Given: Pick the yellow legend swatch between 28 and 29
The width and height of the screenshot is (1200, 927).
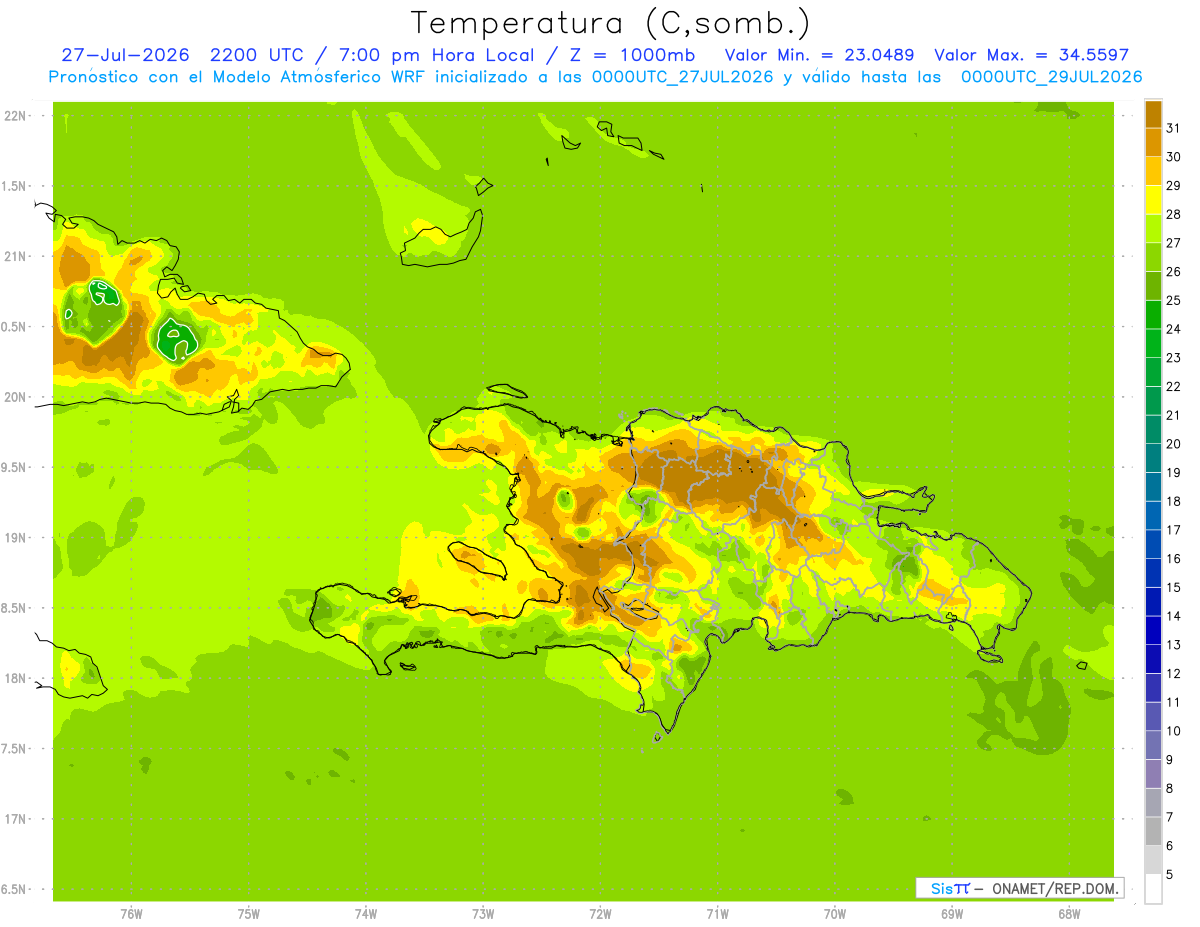Looking at the screenshot, I should pos(1153,199).
